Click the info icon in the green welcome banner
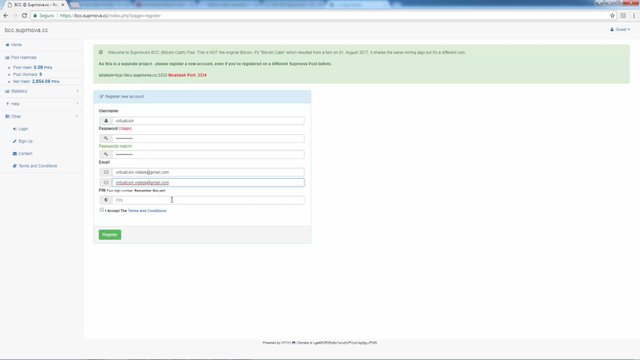 pyautogui.click(x=101, y=52)
